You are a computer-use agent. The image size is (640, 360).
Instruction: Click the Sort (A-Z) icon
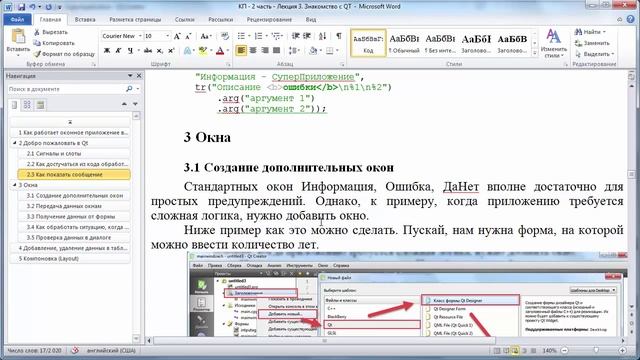322,36
